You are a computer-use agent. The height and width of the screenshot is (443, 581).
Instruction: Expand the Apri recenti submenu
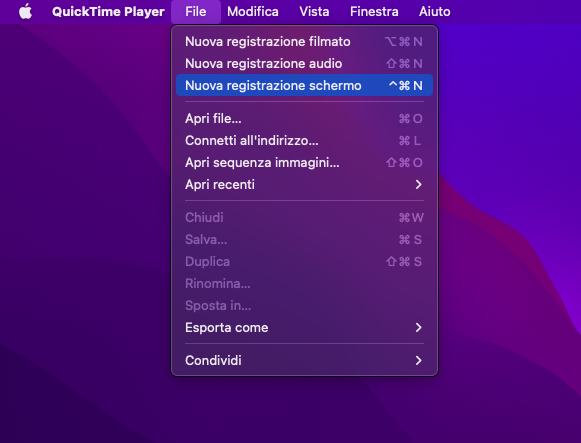click(x=304, y=184)
